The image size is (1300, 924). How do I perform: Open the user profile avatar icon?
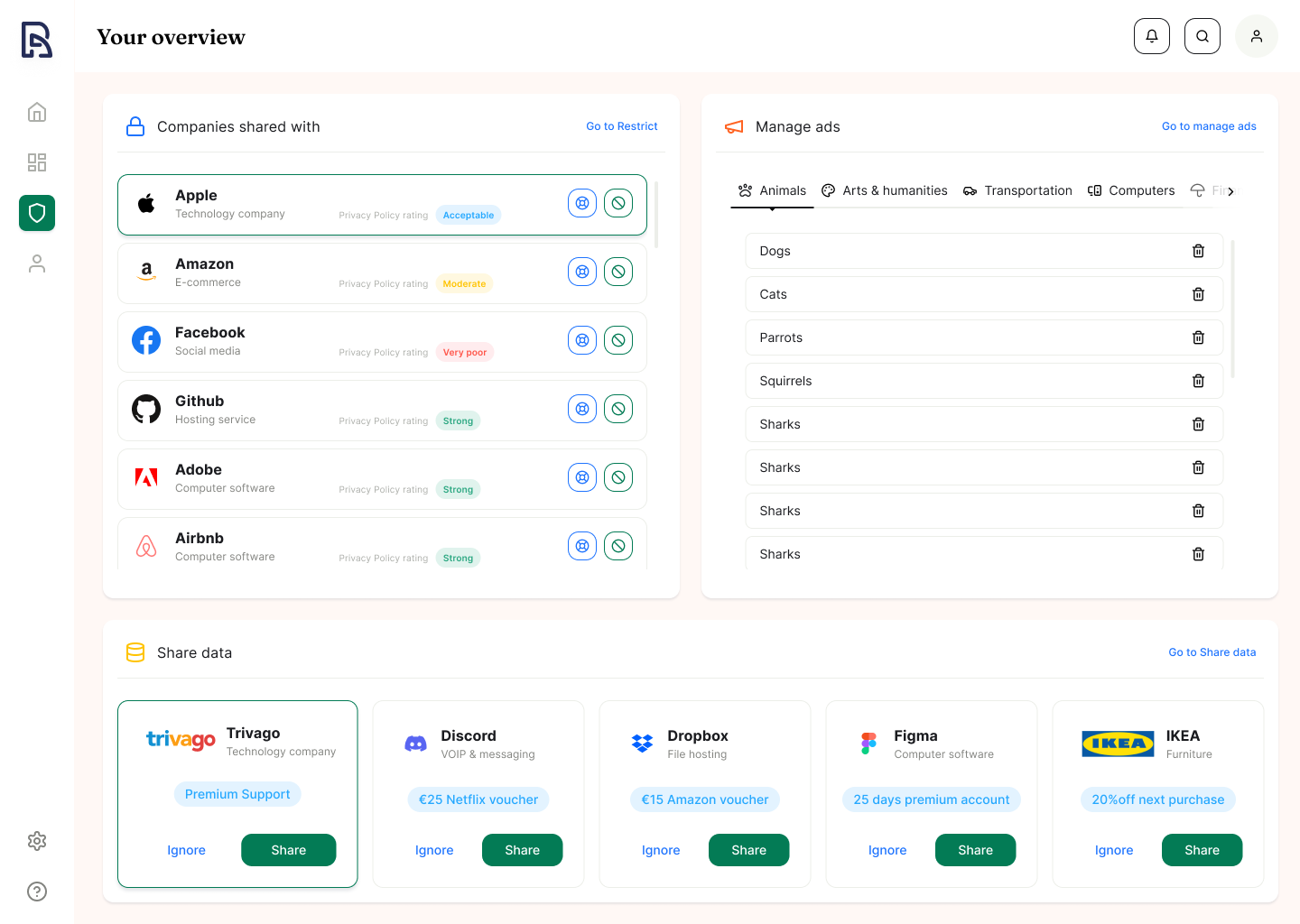(1256, 36)
